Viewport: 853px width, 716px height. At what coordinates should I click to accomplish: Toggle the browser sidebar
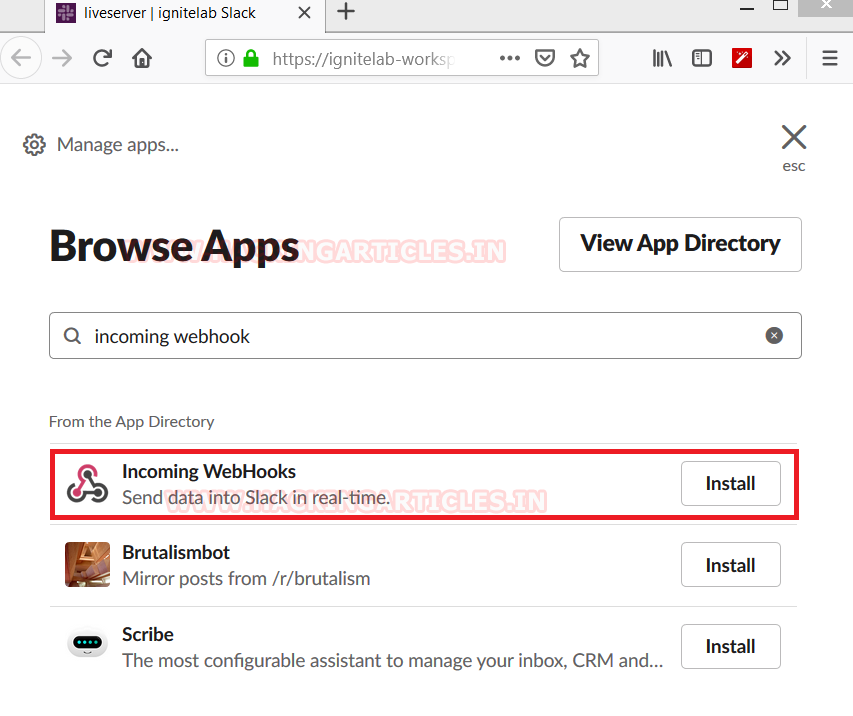pyautogui.click(x=702, y=58)
